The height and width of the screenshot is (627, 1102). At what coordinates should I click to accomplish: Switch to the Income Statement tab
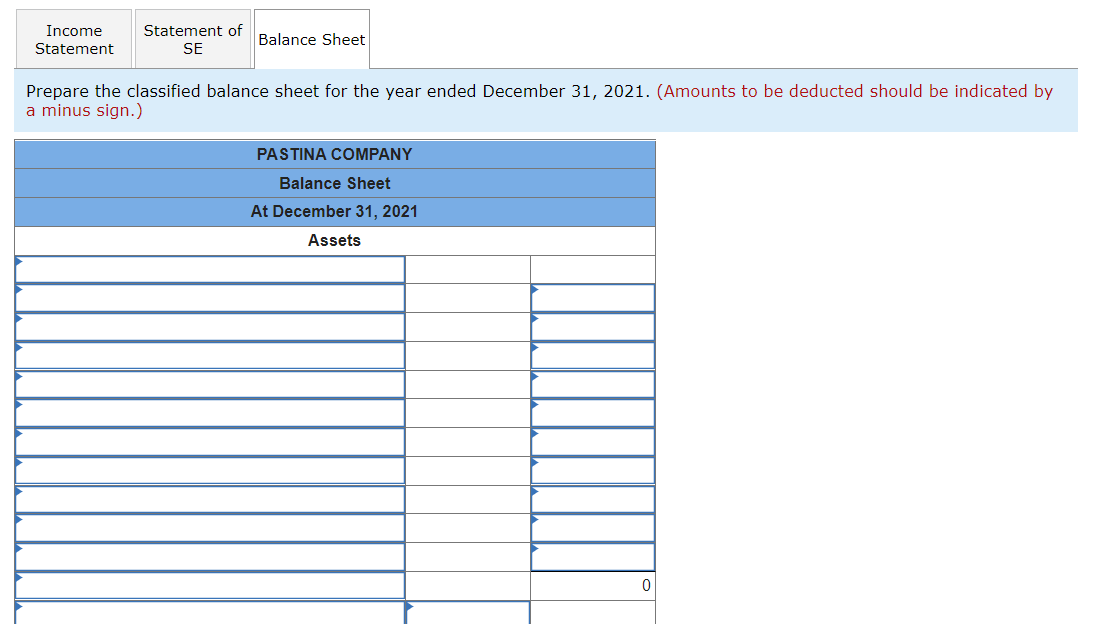pos(74,39)
